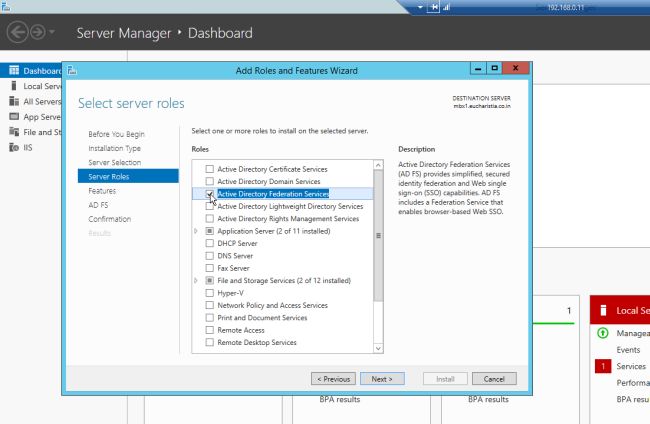Viewport: 650px width, 424px height.
Task: Toggle Active Directory Federation Services checkbox
Action: coord(210,194)
